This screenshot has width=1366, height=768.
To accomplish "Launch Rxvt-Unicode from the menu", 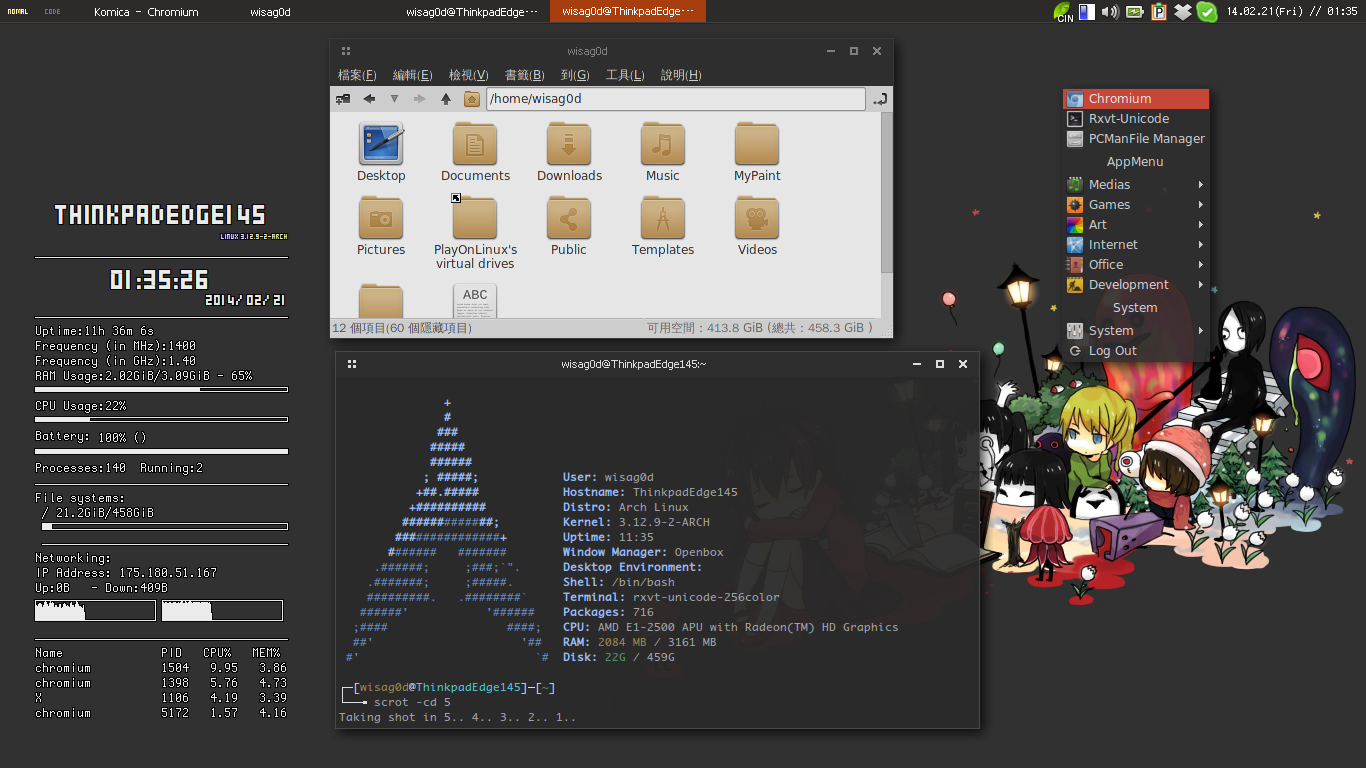I will click(1128, 119).
